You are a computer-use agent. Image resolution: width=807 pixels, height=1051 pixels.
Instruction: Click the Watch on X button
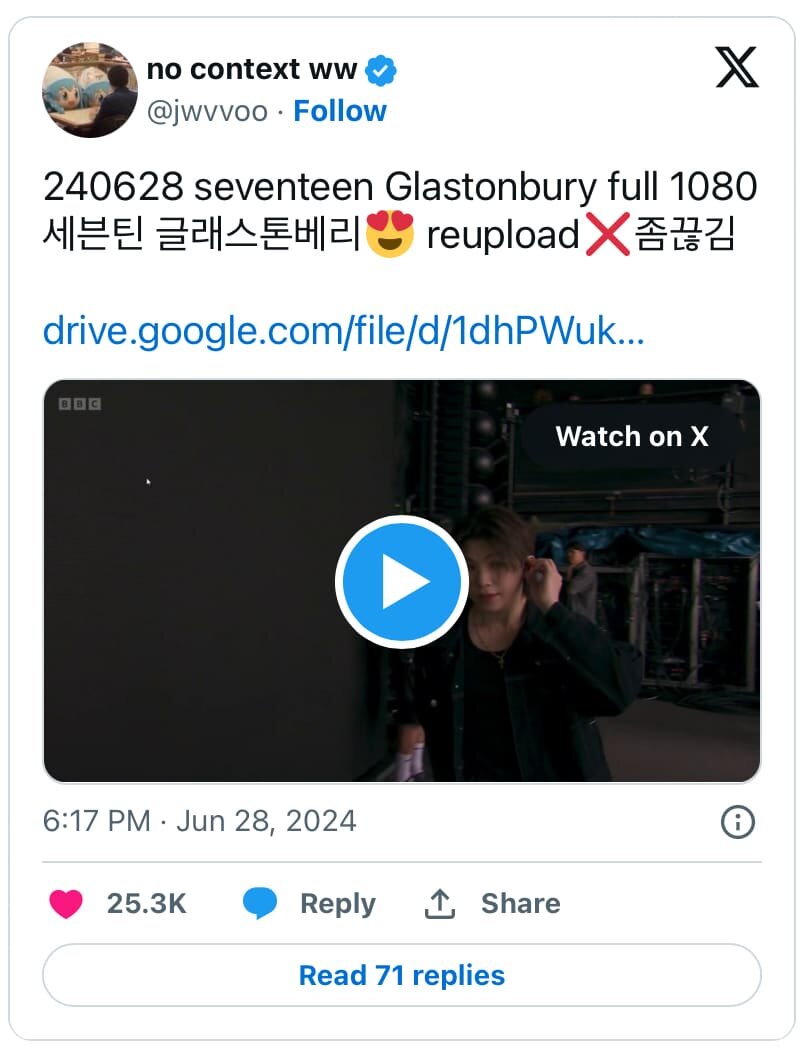(632, 436)
